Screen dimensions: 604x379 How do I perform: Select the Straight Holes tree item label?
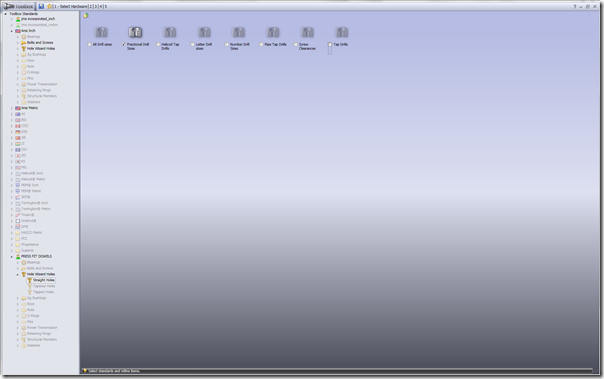(x=44, y=280)
